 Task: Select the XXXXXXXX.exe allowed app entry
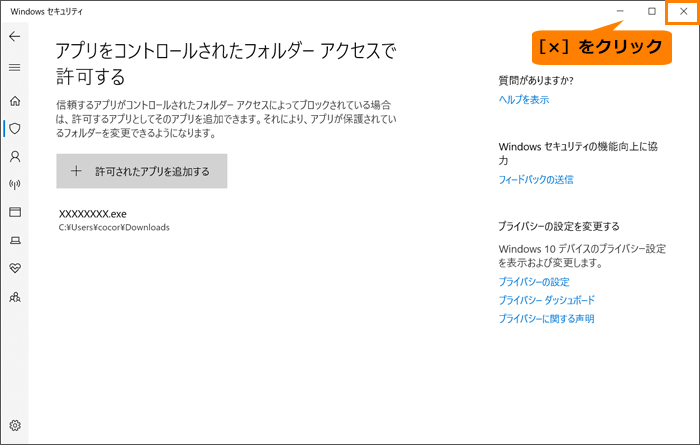[x=114, y=220]
